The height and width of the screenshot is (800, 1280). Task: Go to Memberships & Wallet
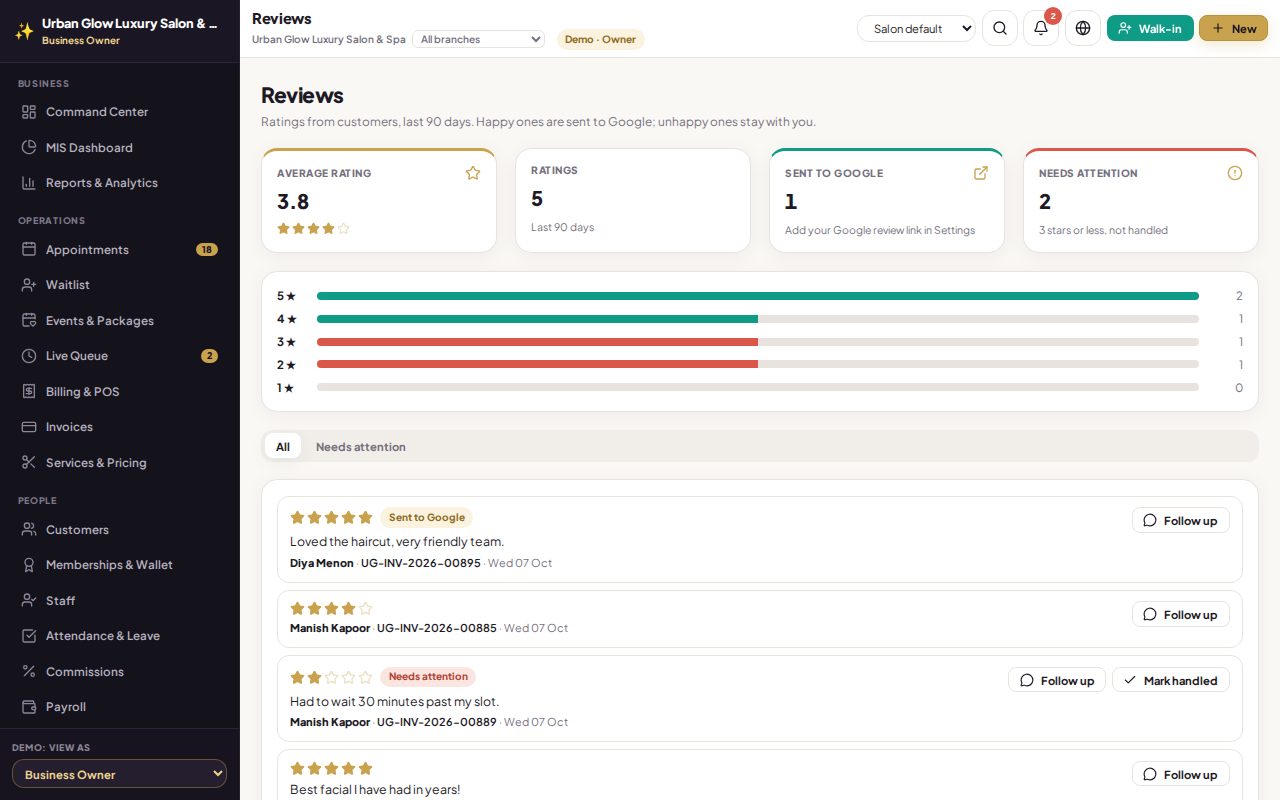(x=120, y=565)
